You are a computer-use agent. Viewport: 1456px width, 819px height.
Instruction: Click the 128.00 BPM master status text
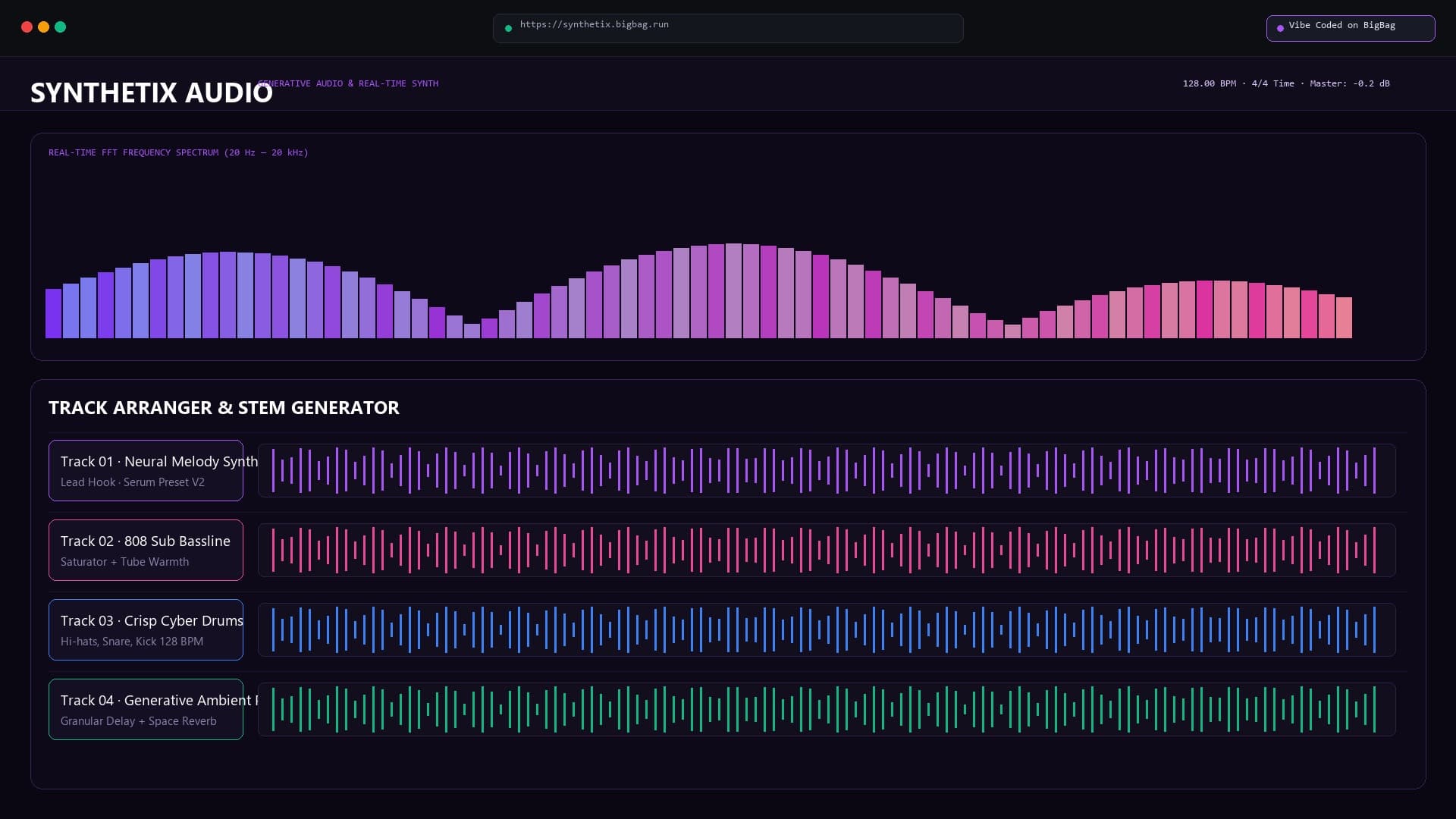coord(1286,83)
